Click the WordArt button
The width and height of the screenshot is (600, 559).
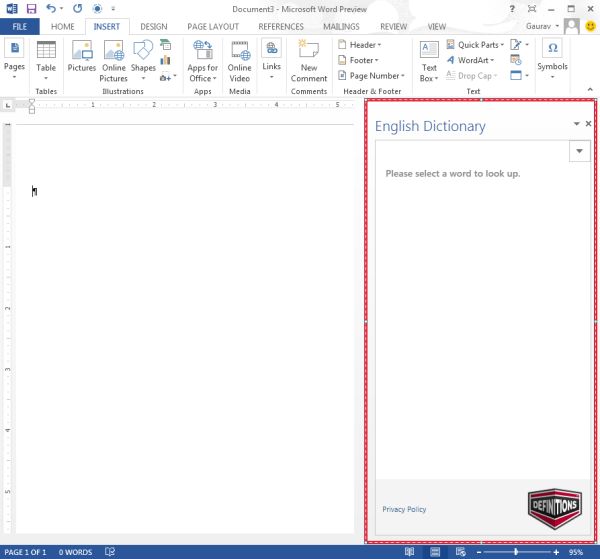coord(471,60)
